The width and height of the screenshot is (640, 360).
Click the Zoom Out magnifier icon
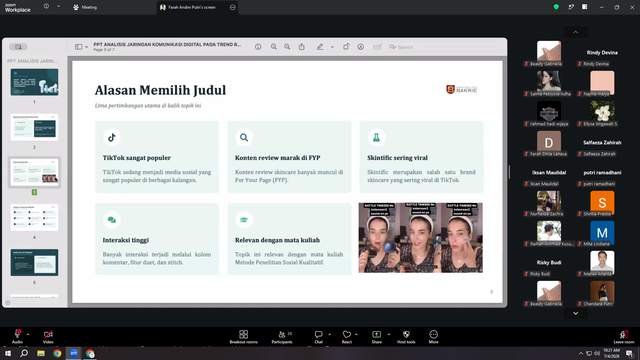(273, 47)
